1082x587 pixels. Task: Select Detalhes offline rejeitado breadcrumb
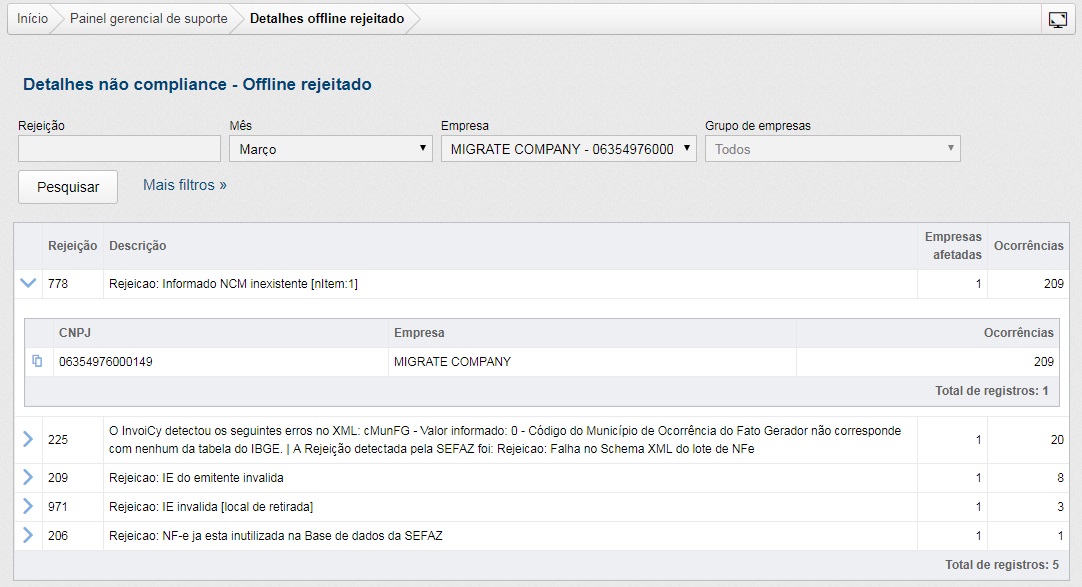(x=327, y=19)
